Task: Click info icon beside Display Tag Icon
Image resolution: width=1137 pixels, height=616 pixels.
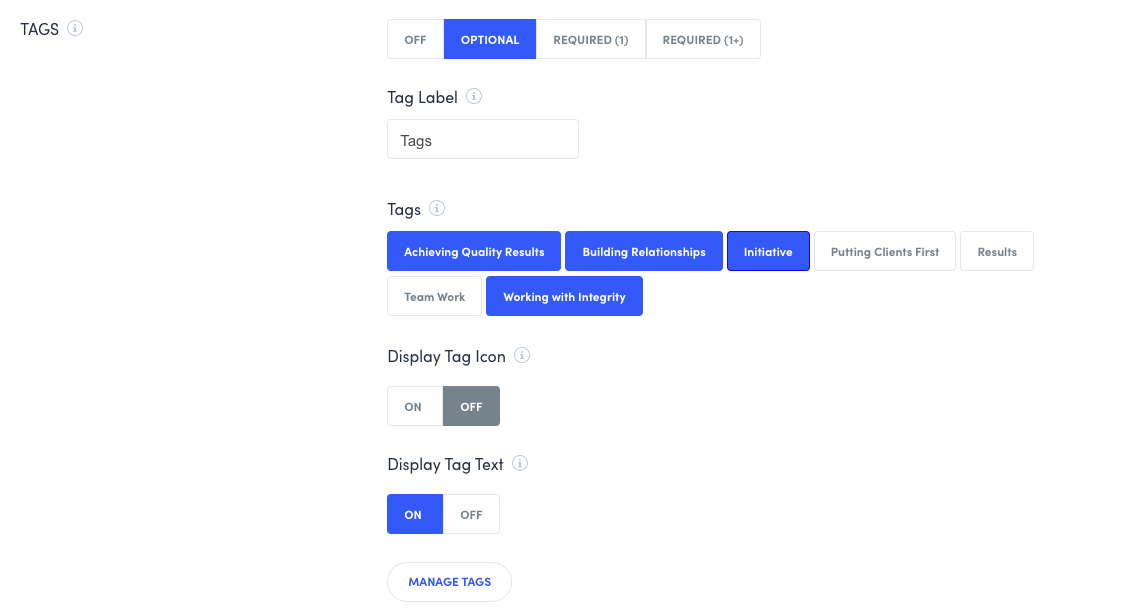Action: coord(522,355)
